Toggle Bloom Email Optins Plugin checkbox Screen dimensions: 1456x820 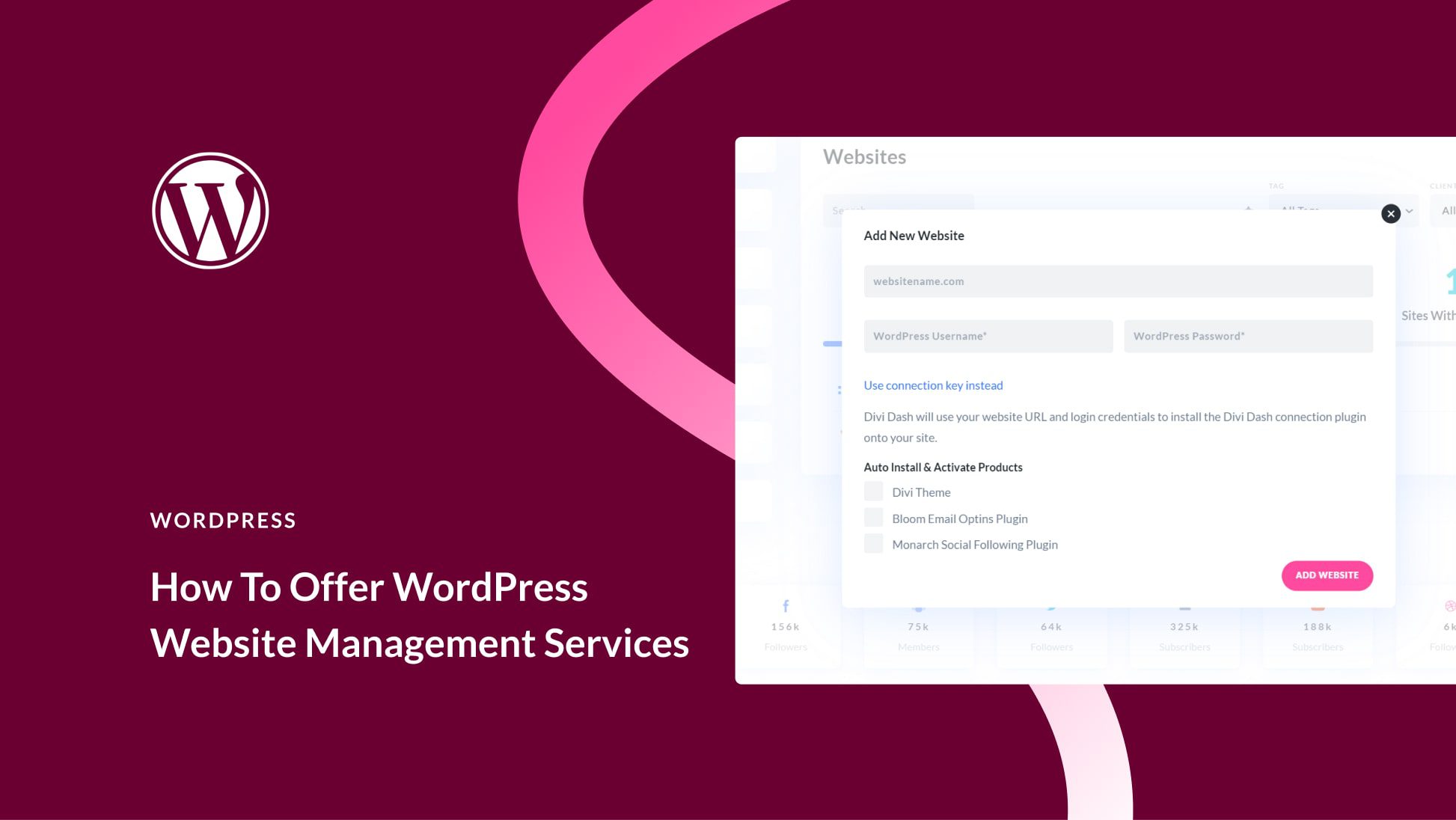(873, 518)
